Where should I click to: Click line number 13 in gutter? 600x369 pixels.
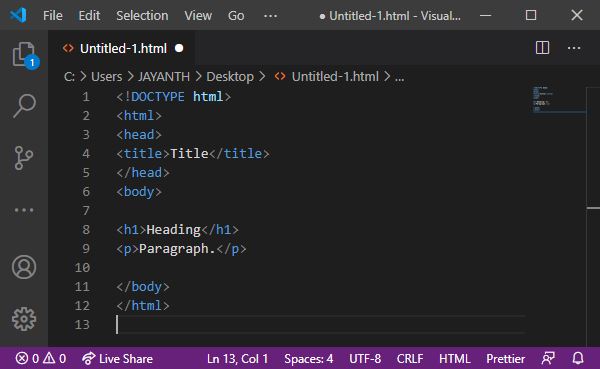[82, 325]
